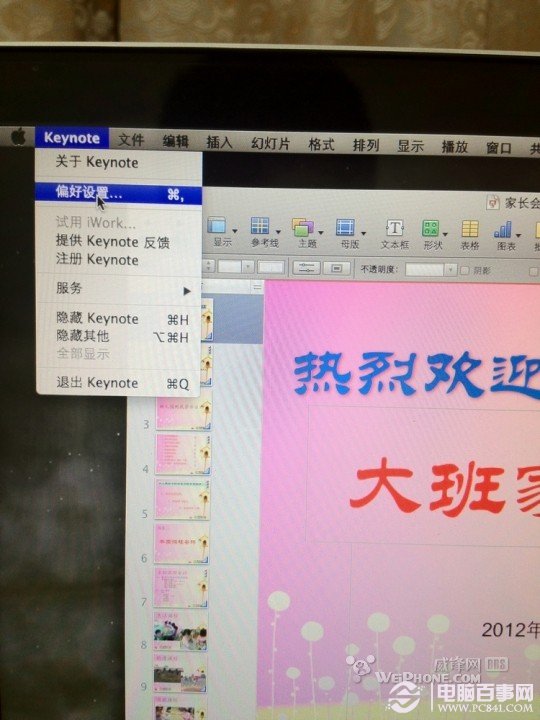Expand the 服务 (Services) submenu
Image resolution: width=540 pixels, height=720 pixels.
118,289
